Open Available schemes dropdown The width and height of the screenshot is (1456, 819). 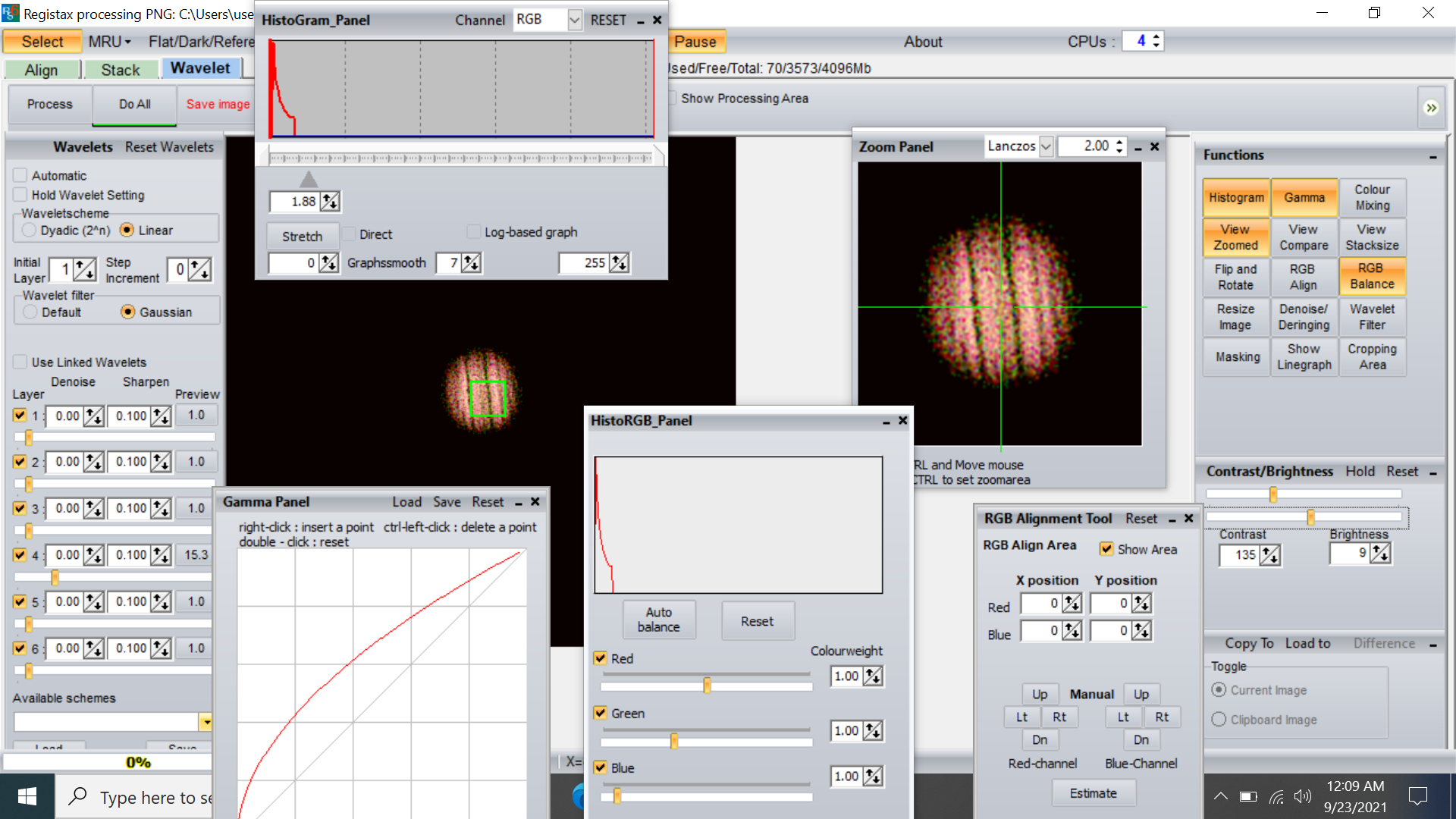(206, 722)
